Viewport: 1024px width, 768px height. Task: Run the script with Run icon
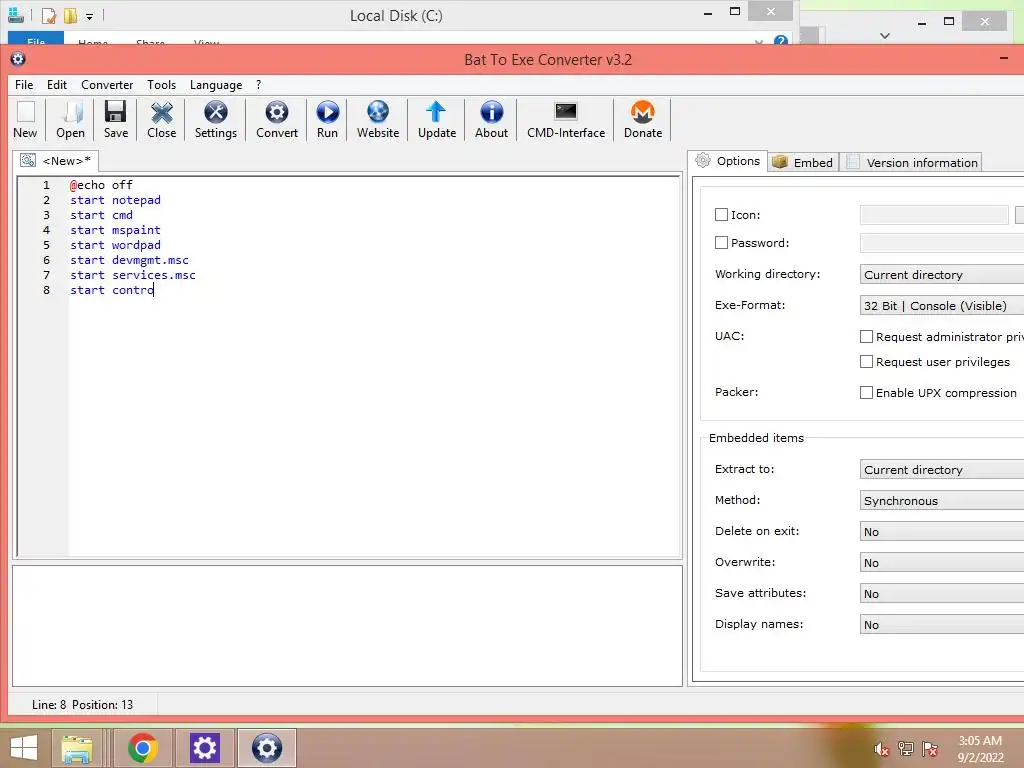click(x=327, y=120)
